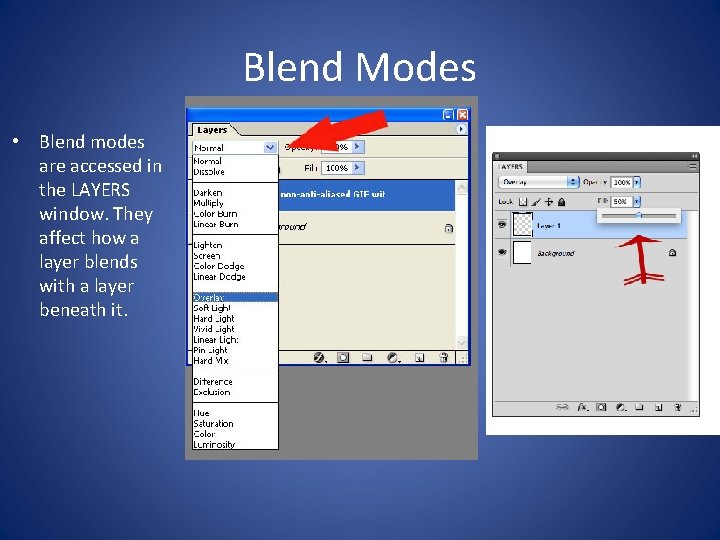Screen dimensions: 720x540
Task: Click scroll down arrow in left Layers list
Action: click(461, 342)
